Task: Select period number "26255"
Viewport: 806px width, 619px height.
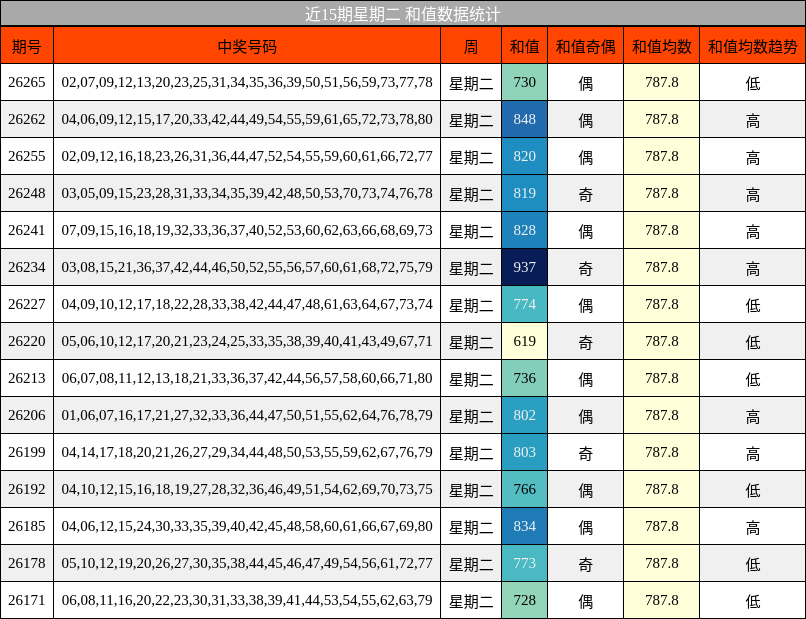Action: pyautogui.click(x=27, y=156)
